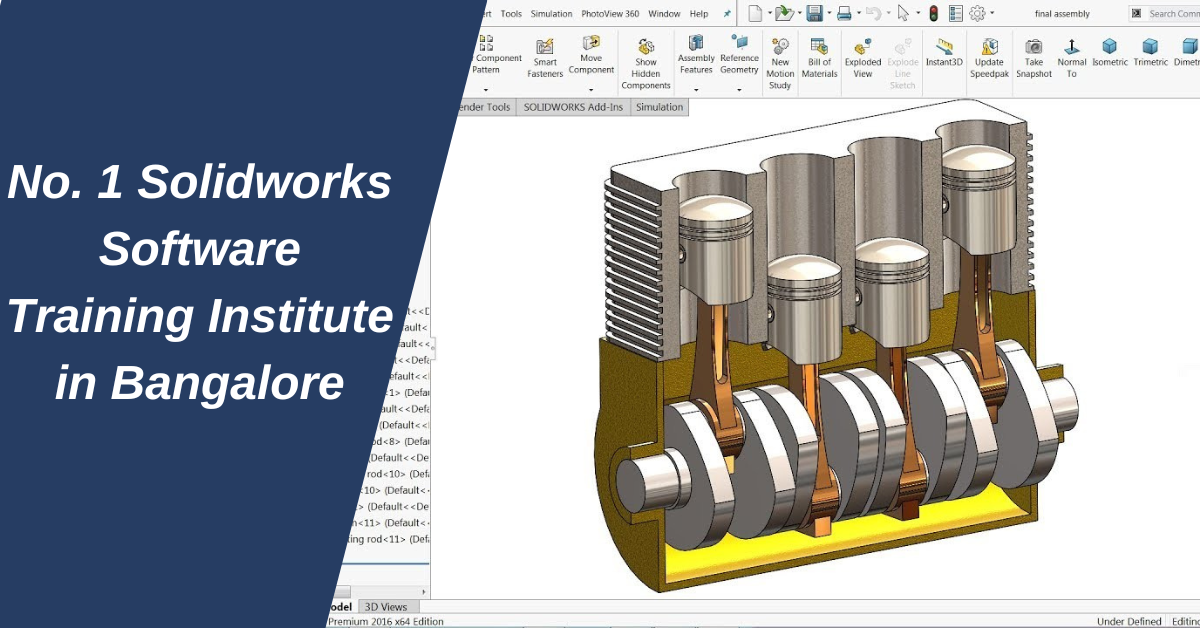Expand the Move Component dropdown arrow
The image size is (1200, 628).
591,90
